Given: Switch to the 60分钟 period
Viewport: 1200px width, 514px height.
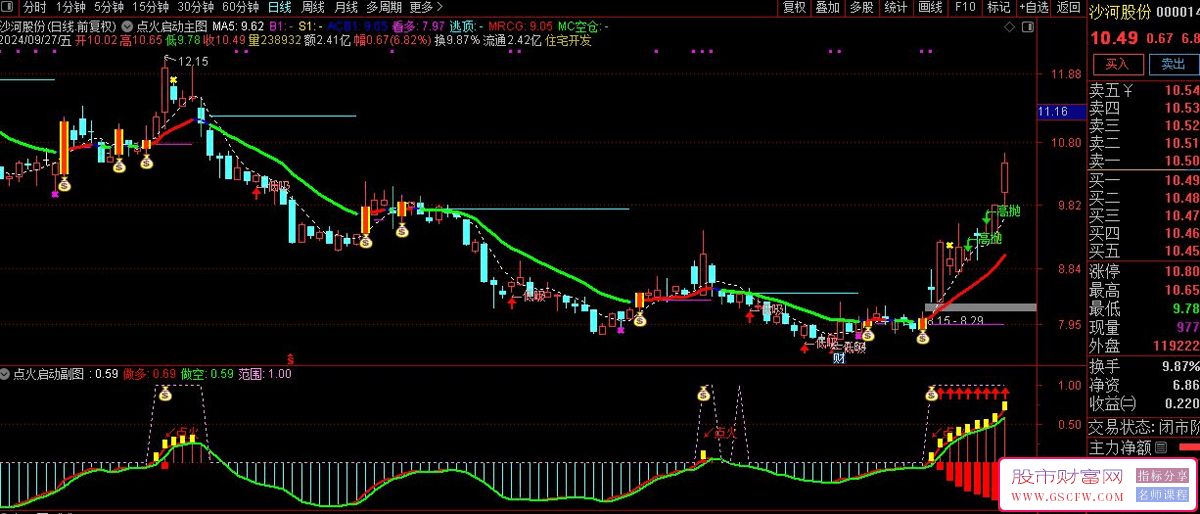Looking at the screenshot, I should 240,7.
